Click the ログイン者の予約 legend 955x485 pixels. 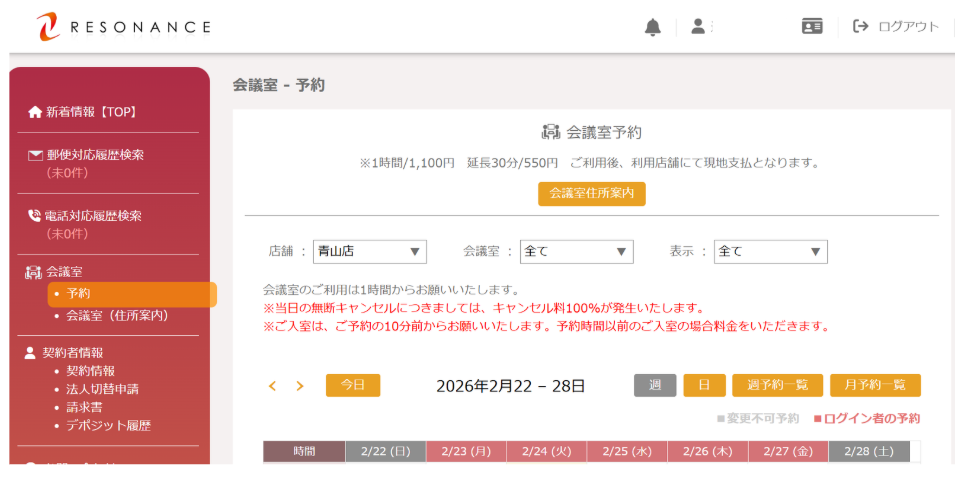click(x=867, y=419)
